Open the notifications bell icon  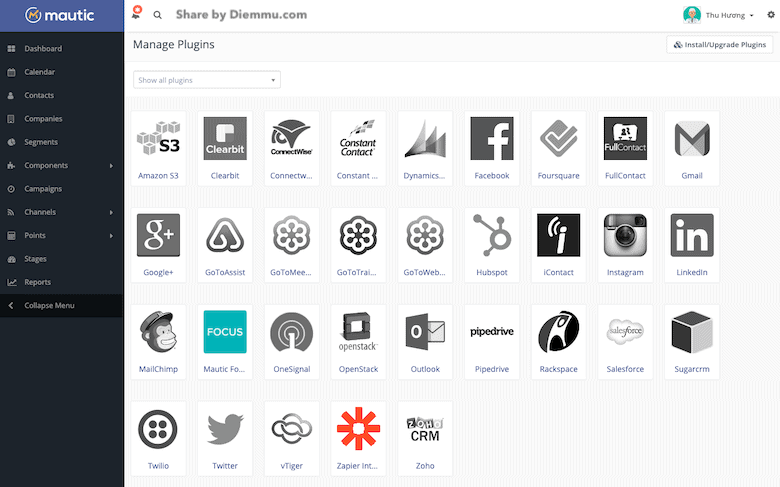(136, 13)
